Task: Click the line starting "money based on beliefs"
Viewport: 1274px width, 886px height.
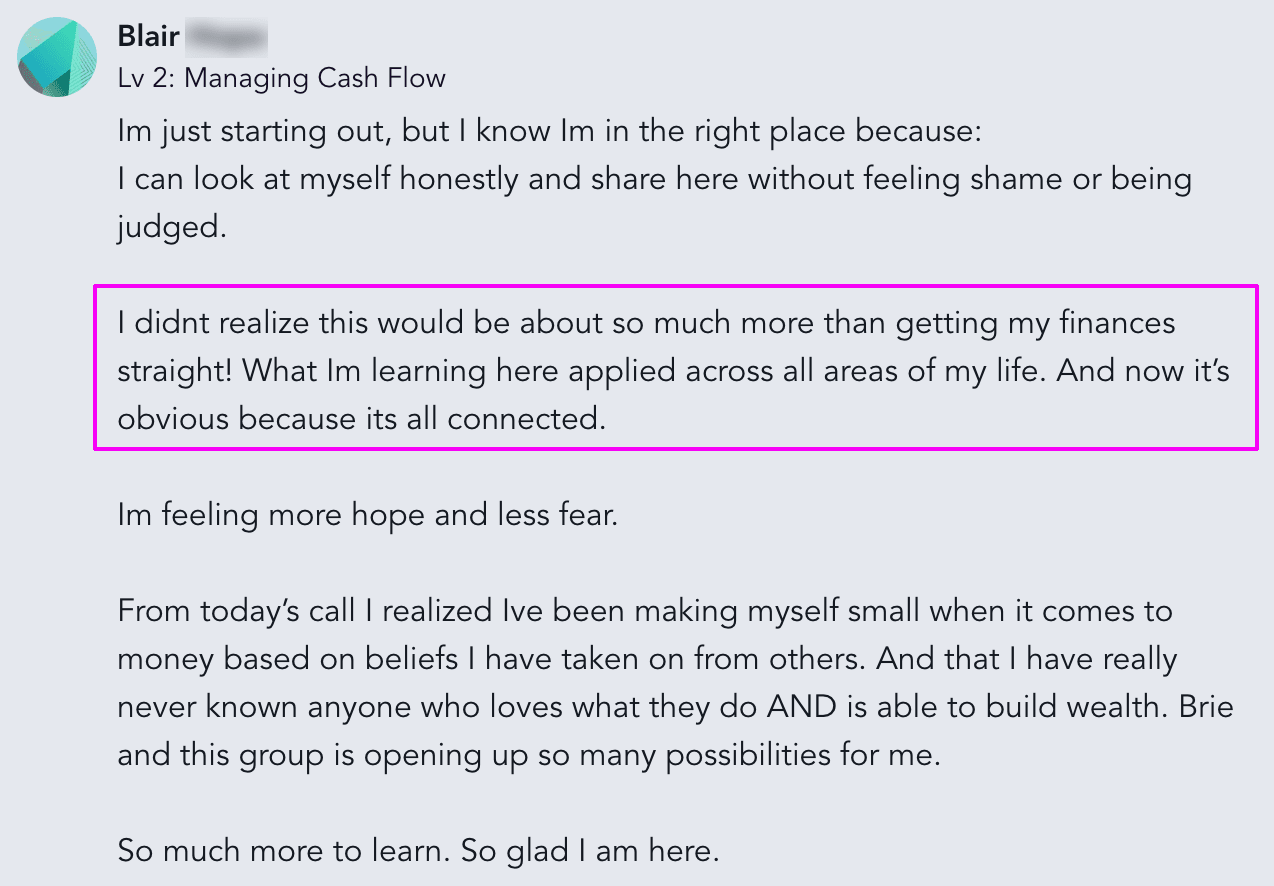Action: 647,659
